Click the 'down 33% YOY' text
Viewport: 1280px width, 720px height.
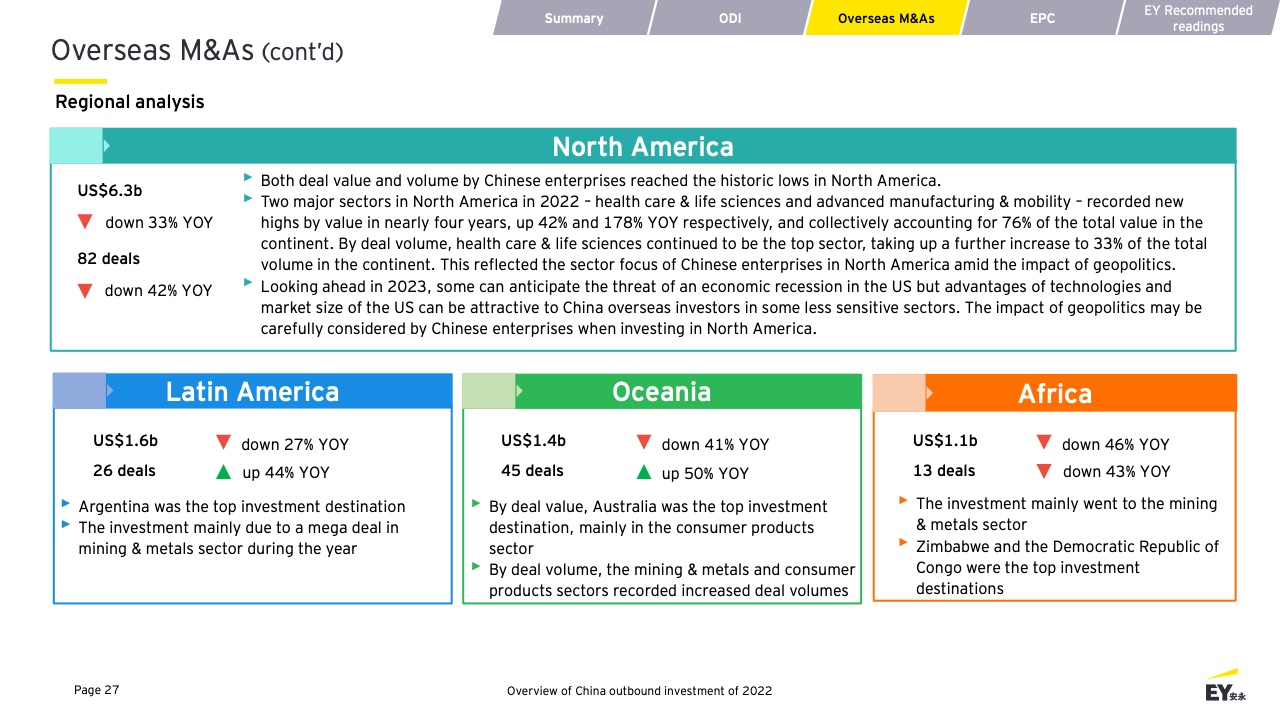pos(159,223)
